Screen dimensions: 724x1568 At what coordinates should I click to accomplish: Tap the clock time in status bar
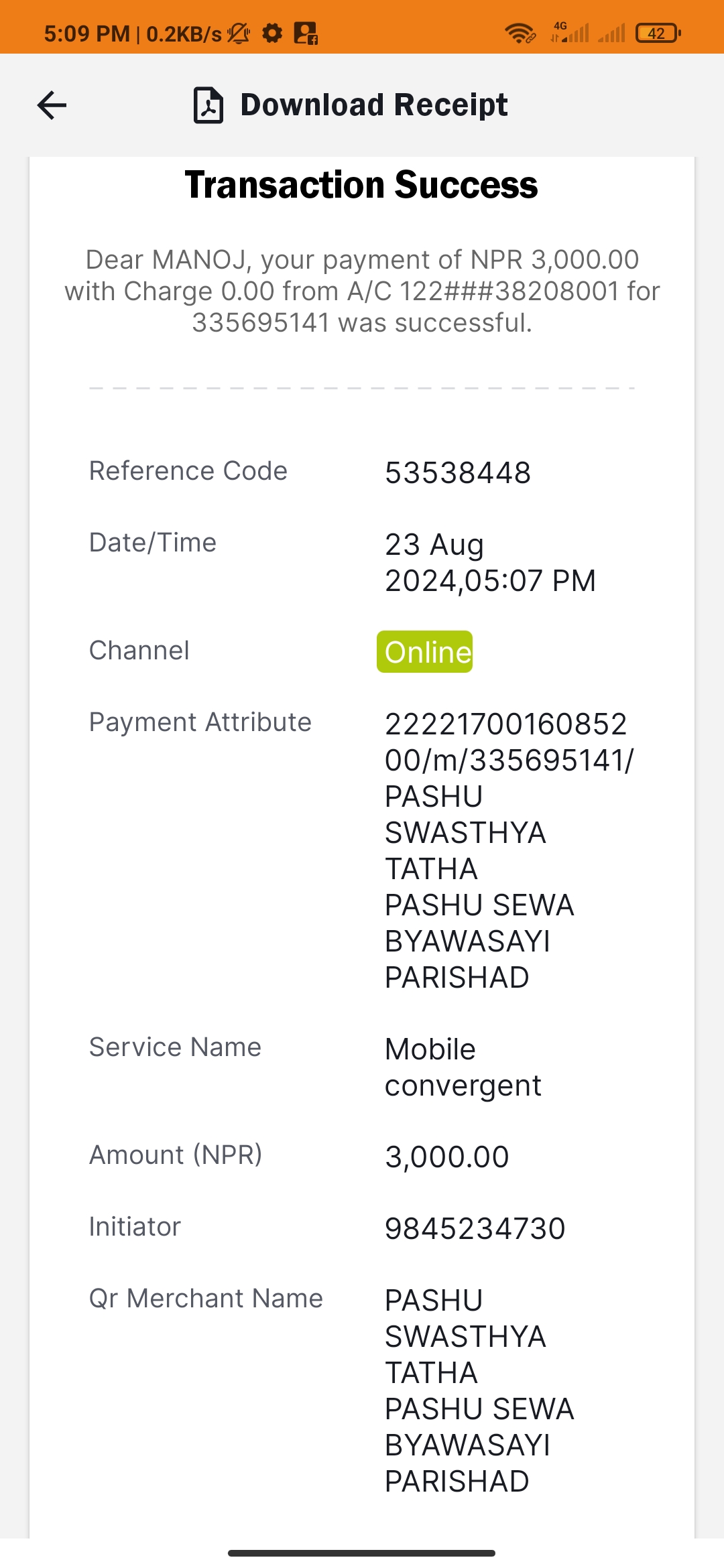(x=86, y=34)
